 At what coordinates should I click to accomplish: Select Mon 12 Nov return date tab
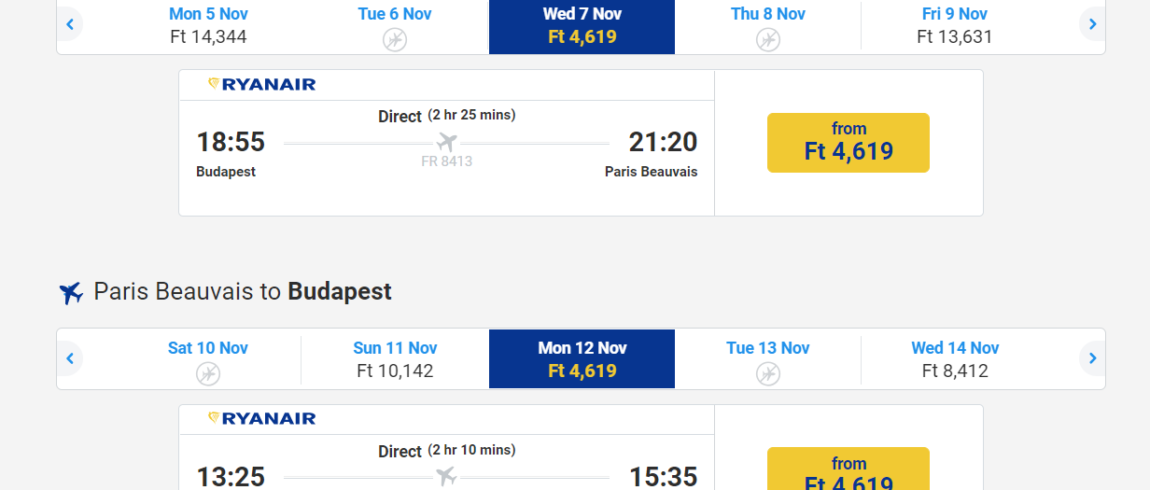[x=582, y=359]
